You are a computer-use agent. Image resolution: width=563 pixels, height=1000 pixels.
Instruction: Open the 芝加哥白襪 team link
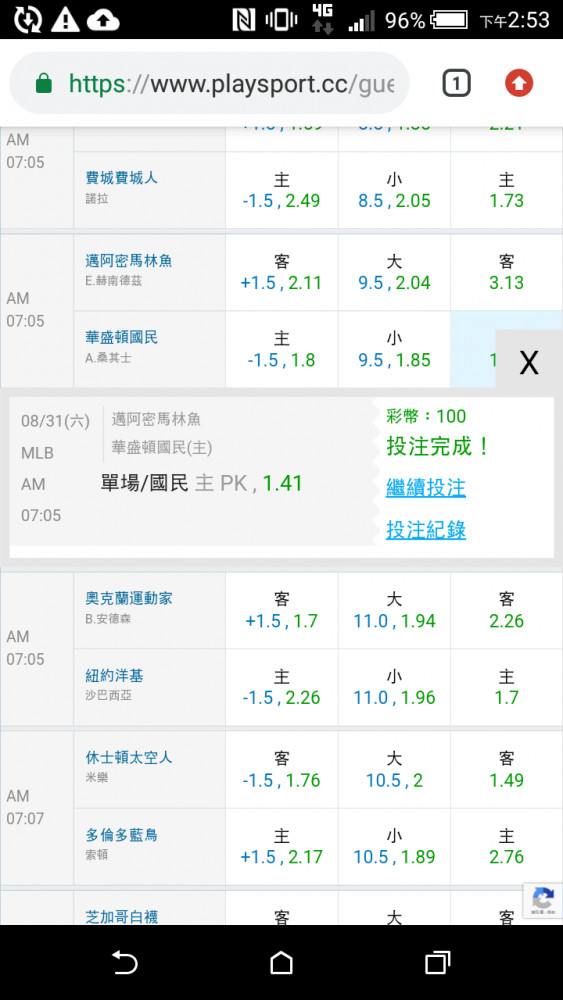122,917
